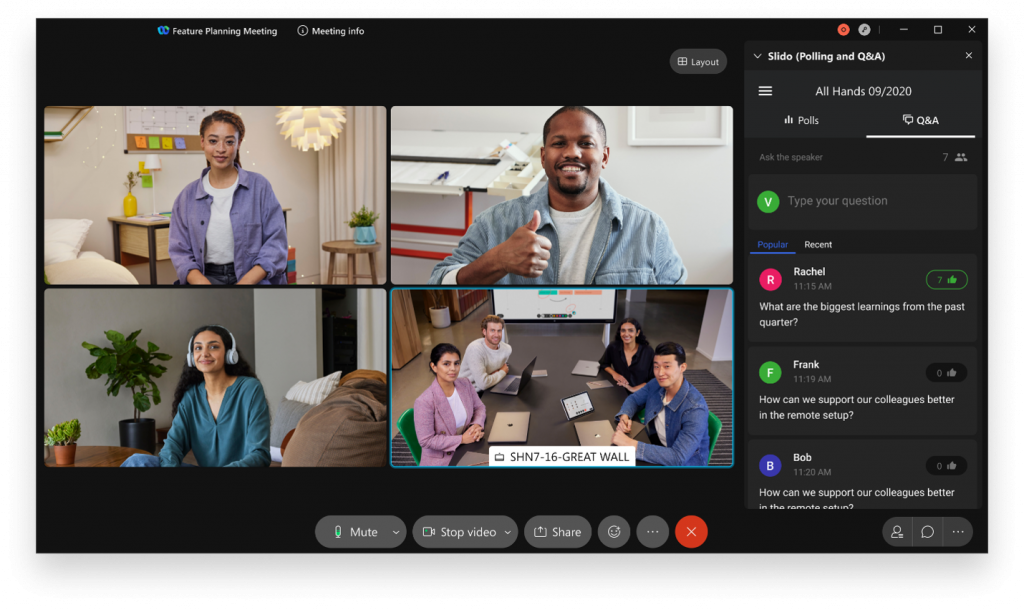The height and width of the screenshot is (610, 1024).
Task: Collapse the Slido panel chevron
Action: pyautogui.click(x=757, y=56)
